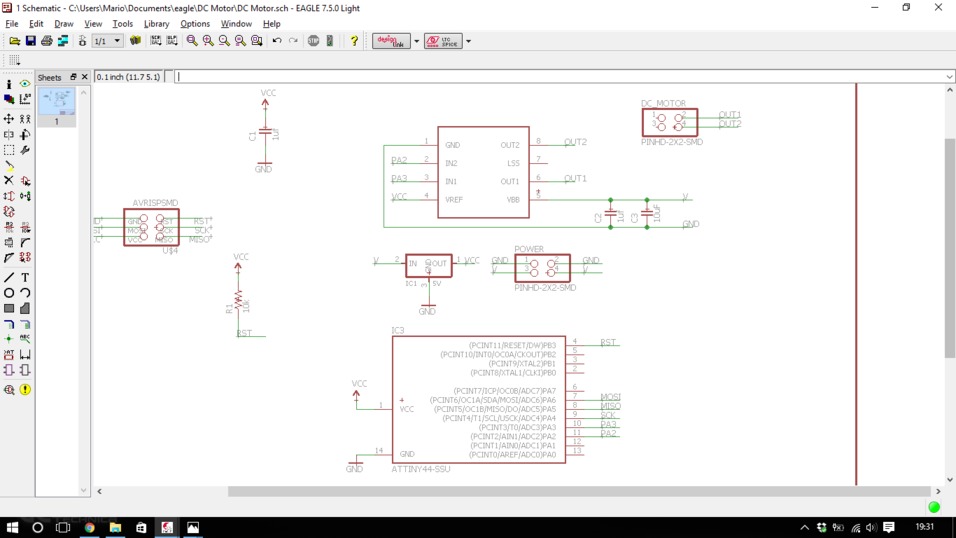Image resolution: width=956 pixels, height=538 pixels.
Task: Click the LT Spice button
Action: [443, 41]
